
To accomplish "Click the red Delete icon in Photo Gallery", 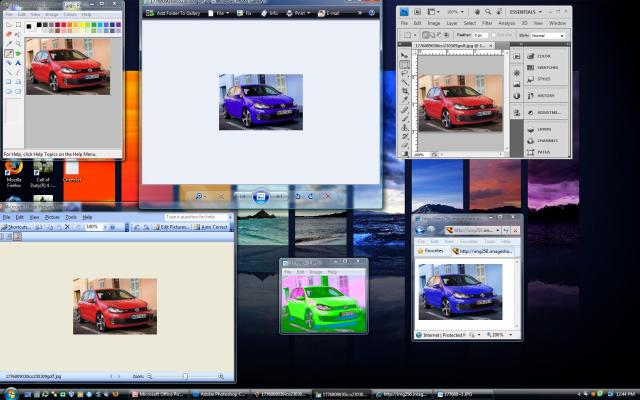I will point(327,196).
